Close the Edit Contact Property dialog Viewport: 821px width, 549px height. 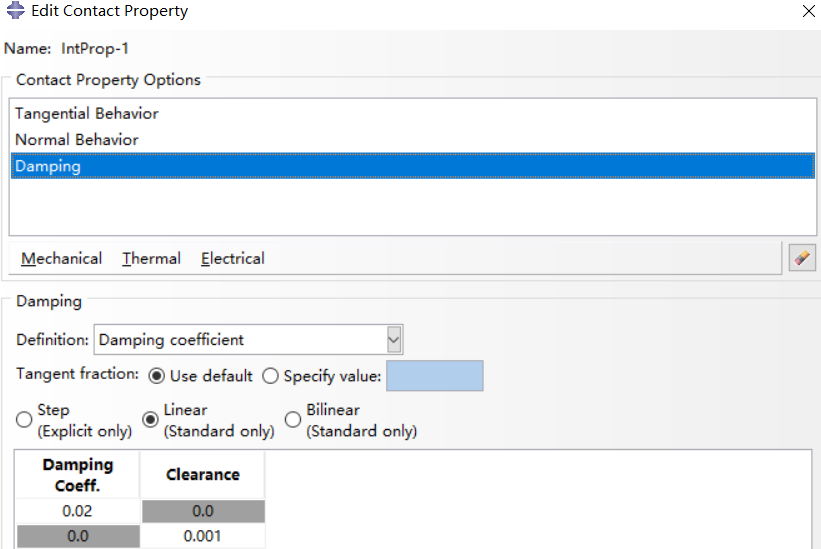coord(808,11)
